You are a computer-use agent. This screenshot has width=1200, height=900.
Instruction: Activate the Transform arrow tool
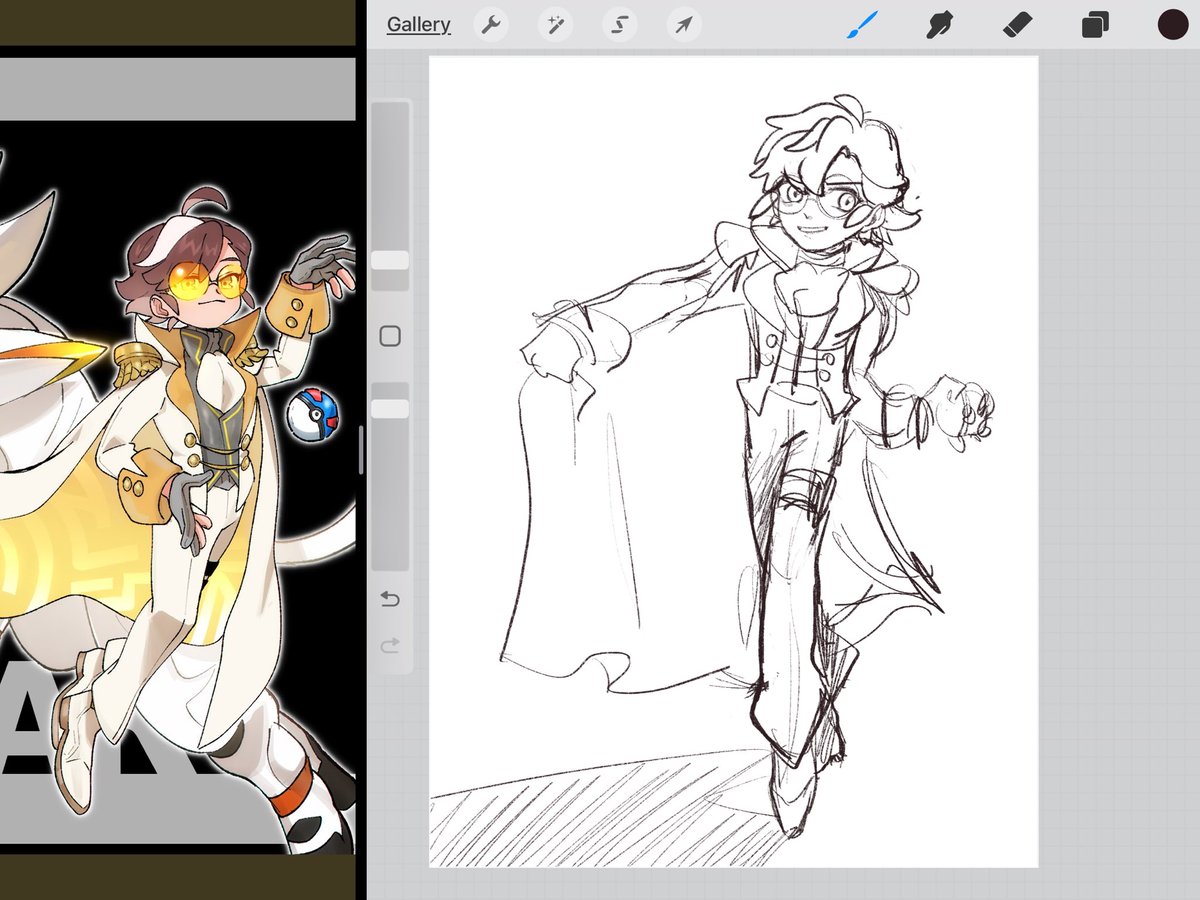click(684, 25)
